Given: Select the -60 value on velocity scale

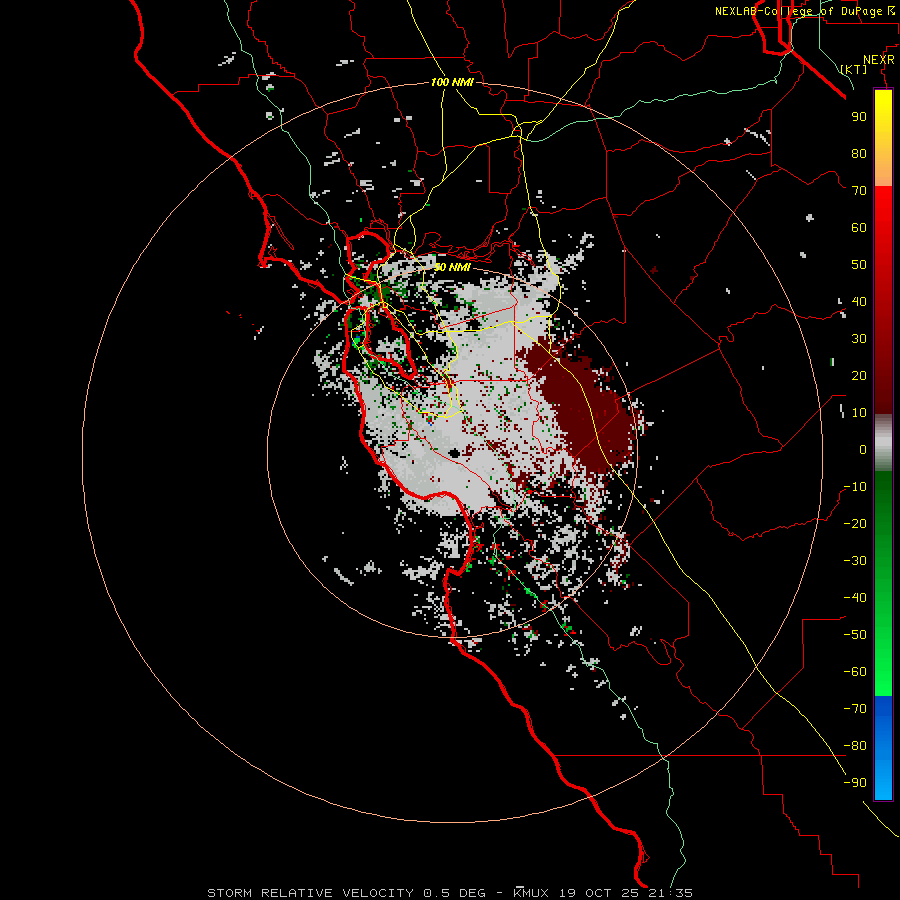Looking at the screenshot, I should pyautogui.click(x=855, y=672).
